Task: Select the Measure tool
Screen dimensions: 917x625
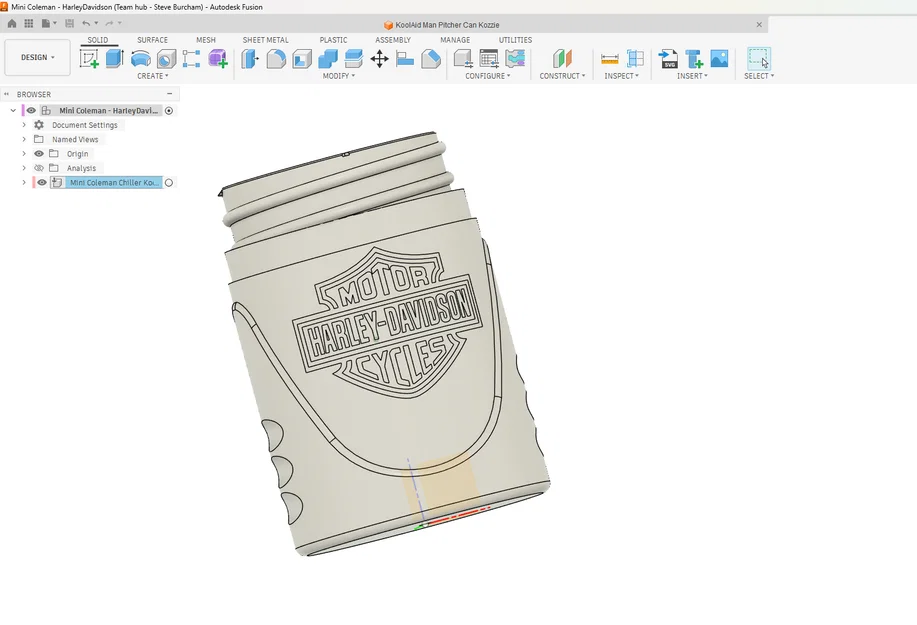Action: [609, 58]
